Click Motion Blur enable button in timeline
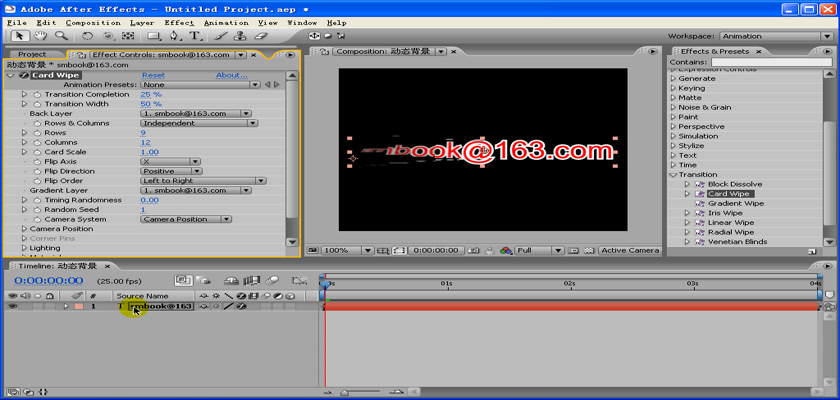The height and width of the screenshot is (400, 840). point(273,280)
